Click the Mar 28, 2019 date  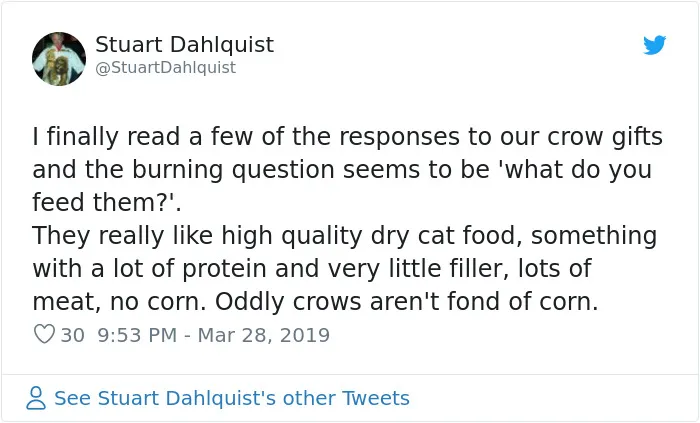click(x=263, y=335)
